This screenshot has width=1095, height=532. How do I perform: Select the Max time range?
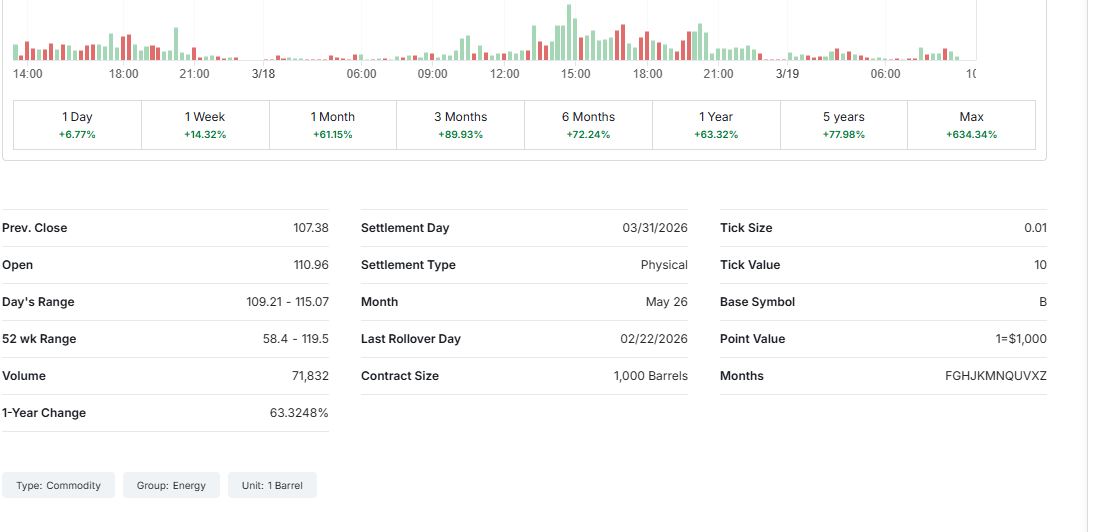click(971, 125)
